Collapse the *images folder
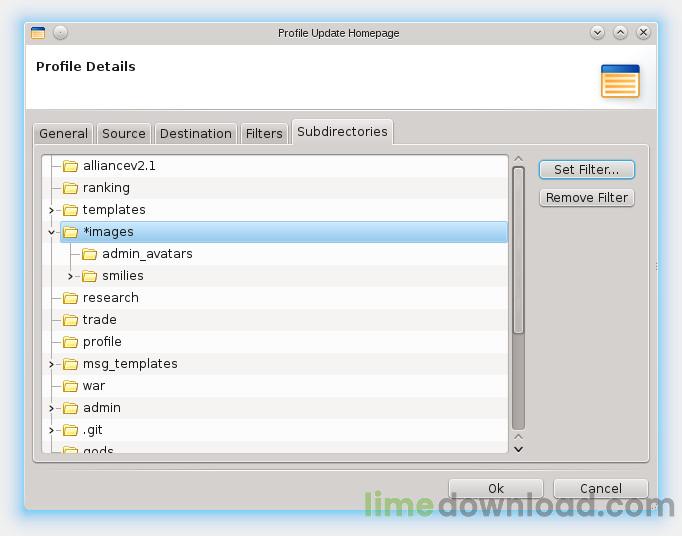682x536 pixels. click(x=51, y=232)
